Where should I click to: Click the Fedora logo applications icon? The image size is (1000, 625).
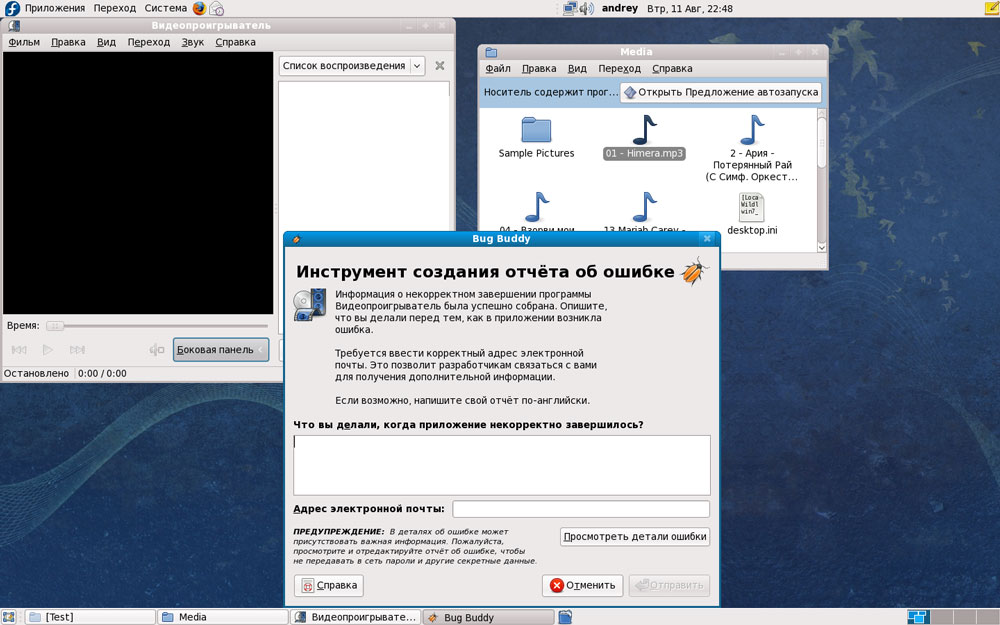[12, 8]
